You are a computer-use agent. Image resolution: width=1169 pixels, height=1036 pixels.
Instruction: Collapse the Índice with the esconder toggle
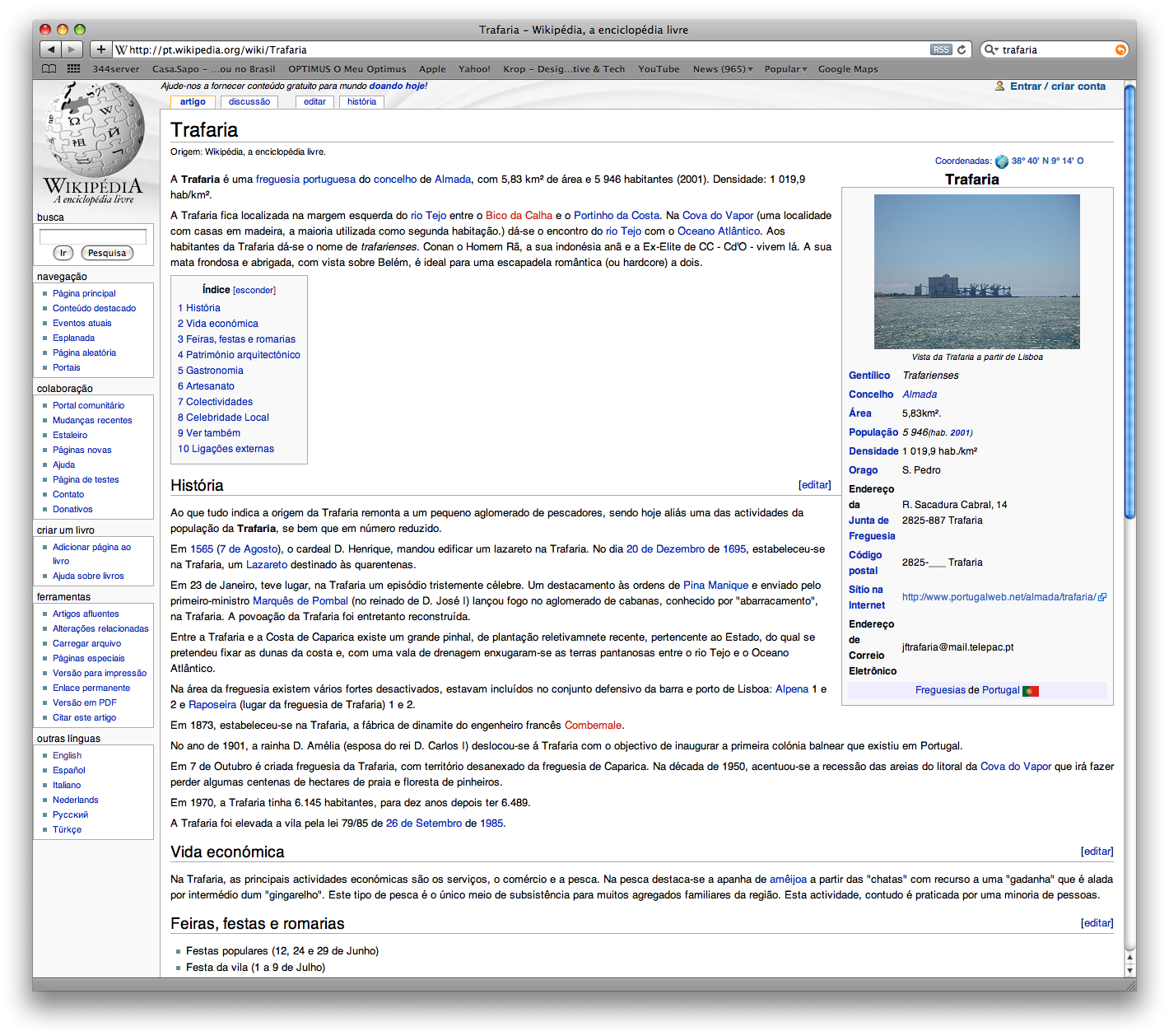254,291
